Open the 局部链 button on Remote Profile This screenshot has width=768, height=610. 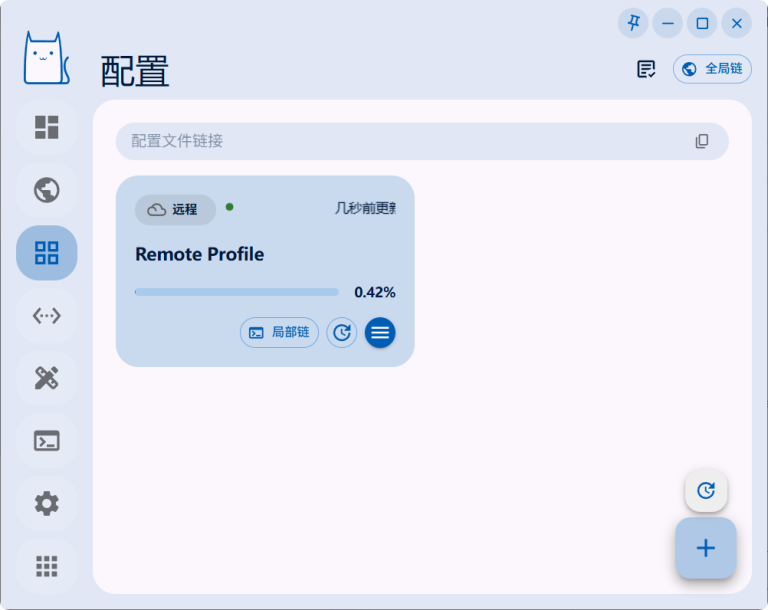[x=279, y=333]
